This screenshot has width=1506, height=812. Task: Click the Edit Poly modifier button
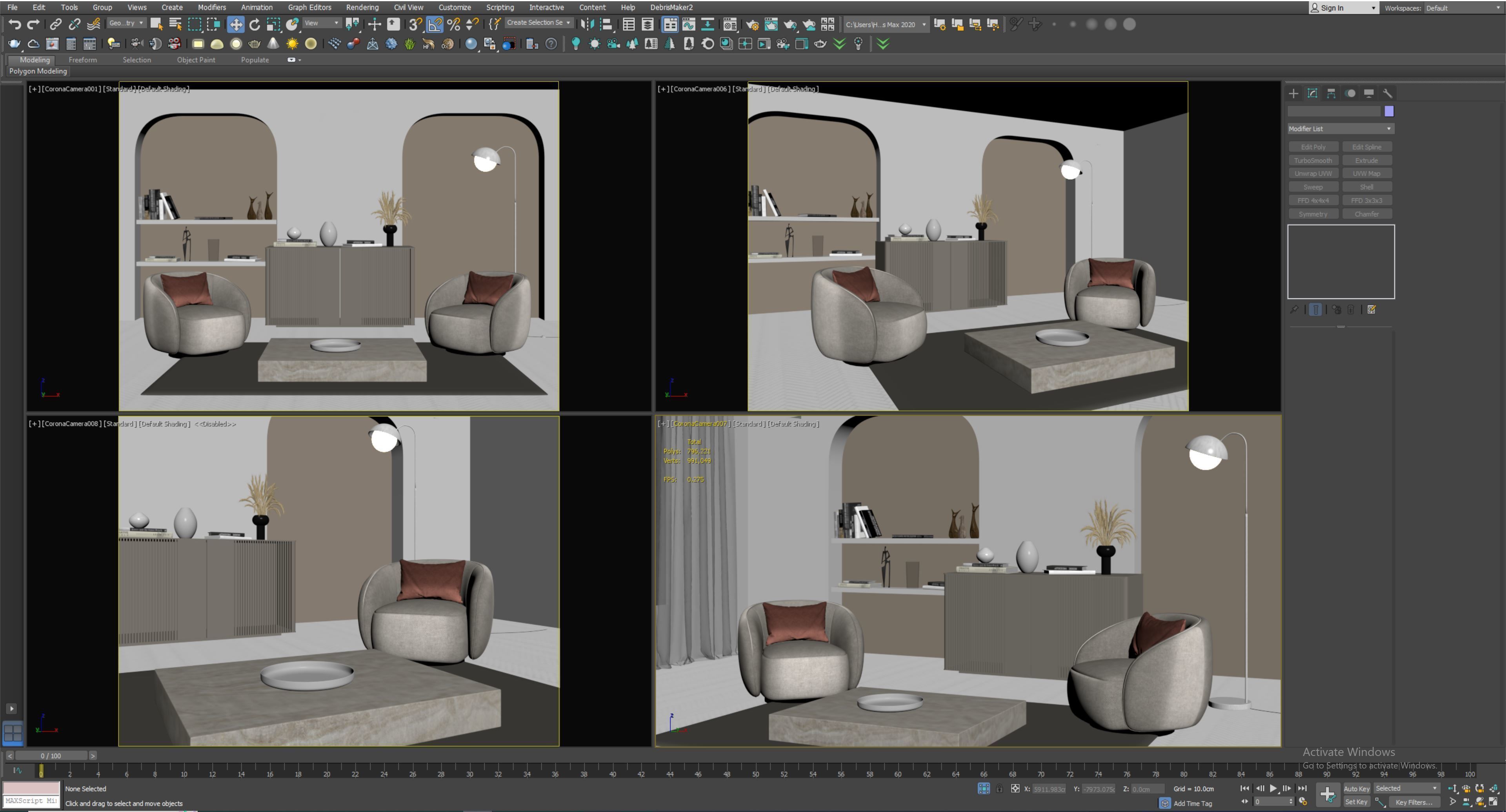click(x=1313, y=147)
